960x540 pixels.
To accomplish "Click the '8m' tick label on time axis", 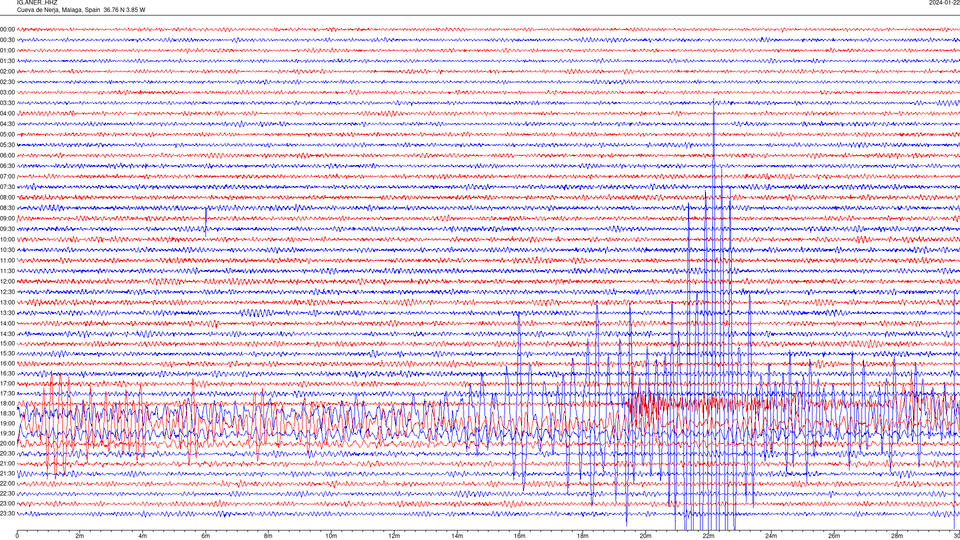I will pyautogui.click(x=268, y=536).
